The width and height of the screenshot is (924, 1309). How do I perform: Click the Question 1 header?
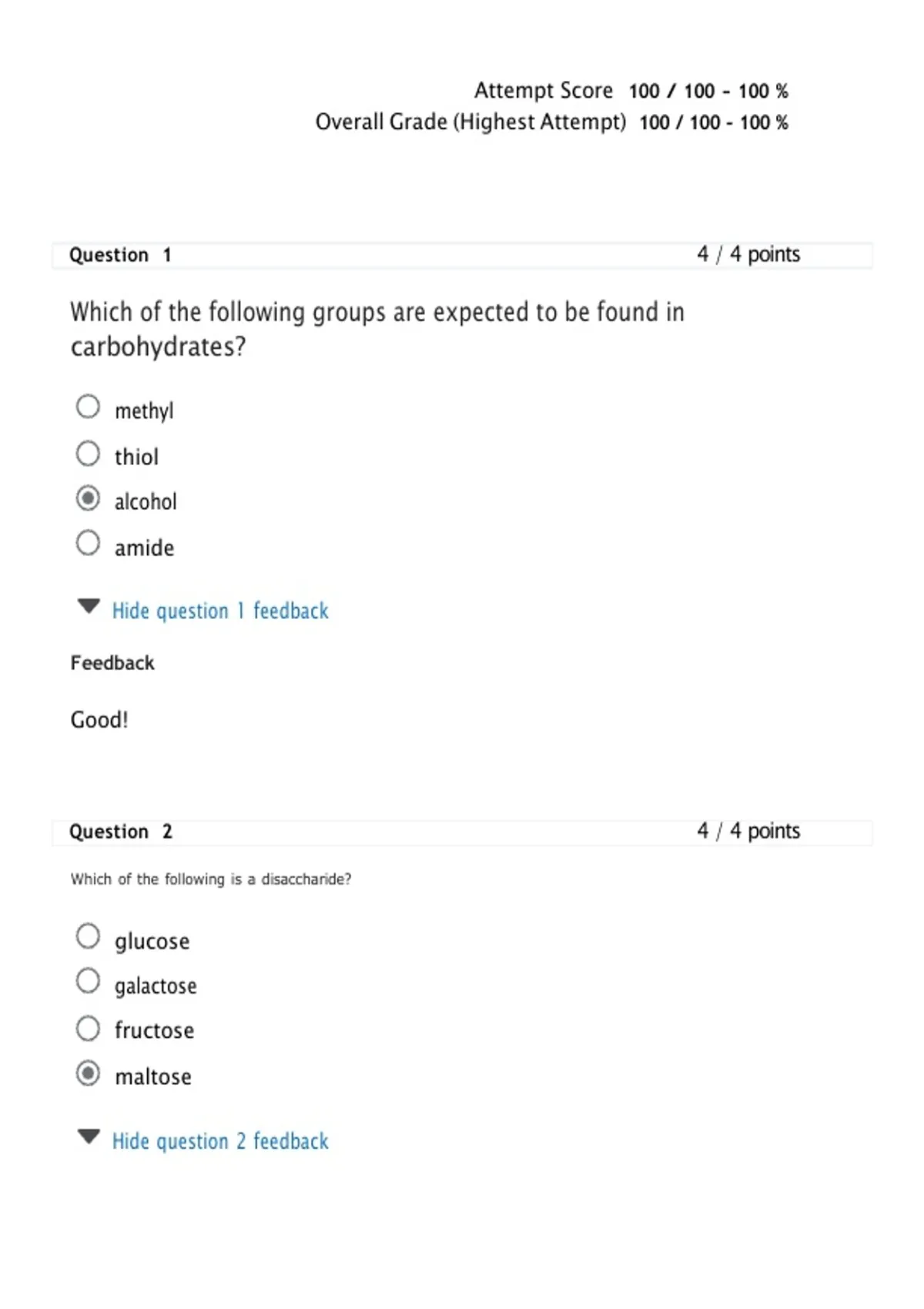[120, 255]
